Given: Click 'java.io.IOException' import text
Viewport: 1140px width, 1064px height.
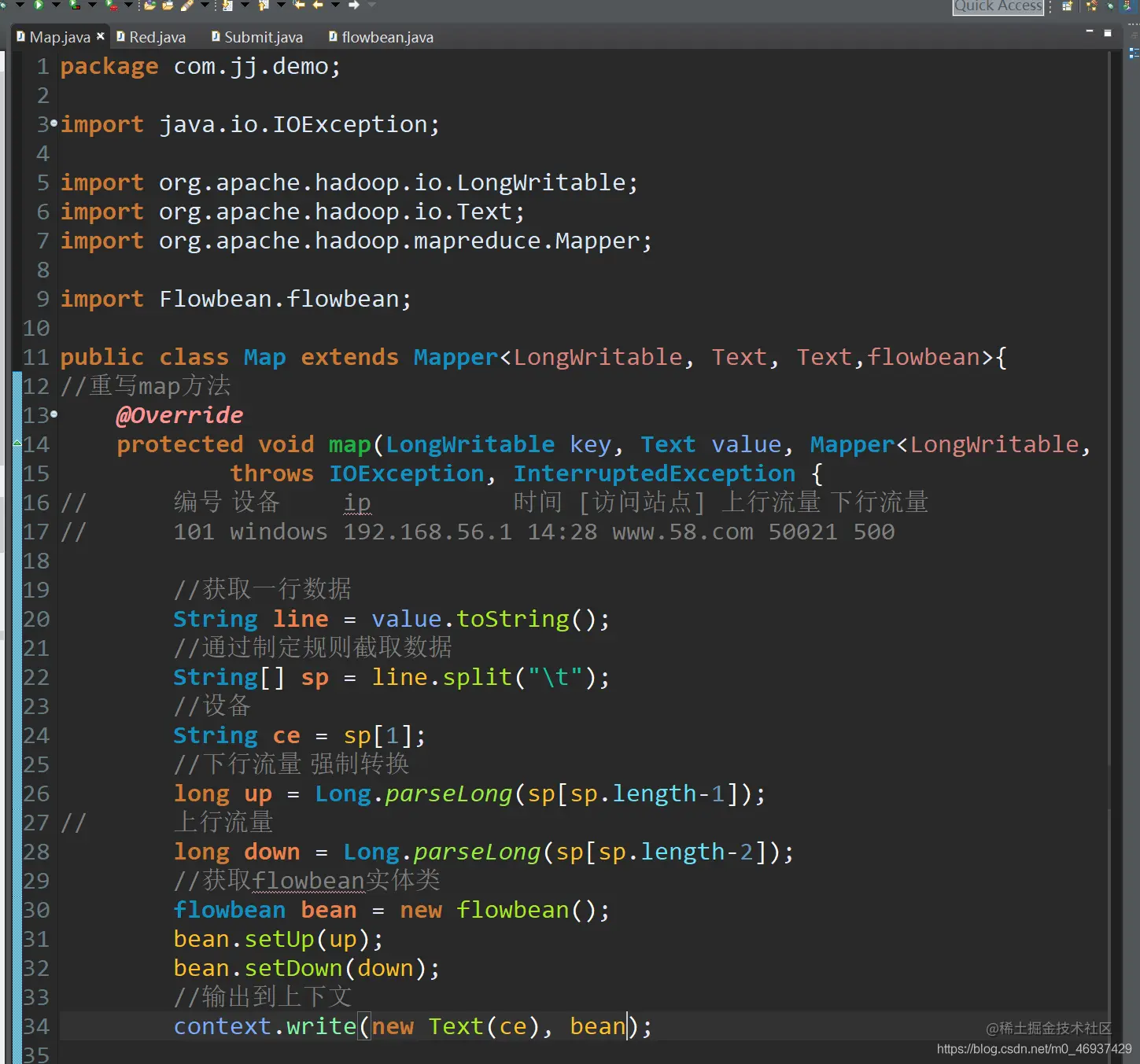Looking at the screenshot, I should click(x=293, y=124).
